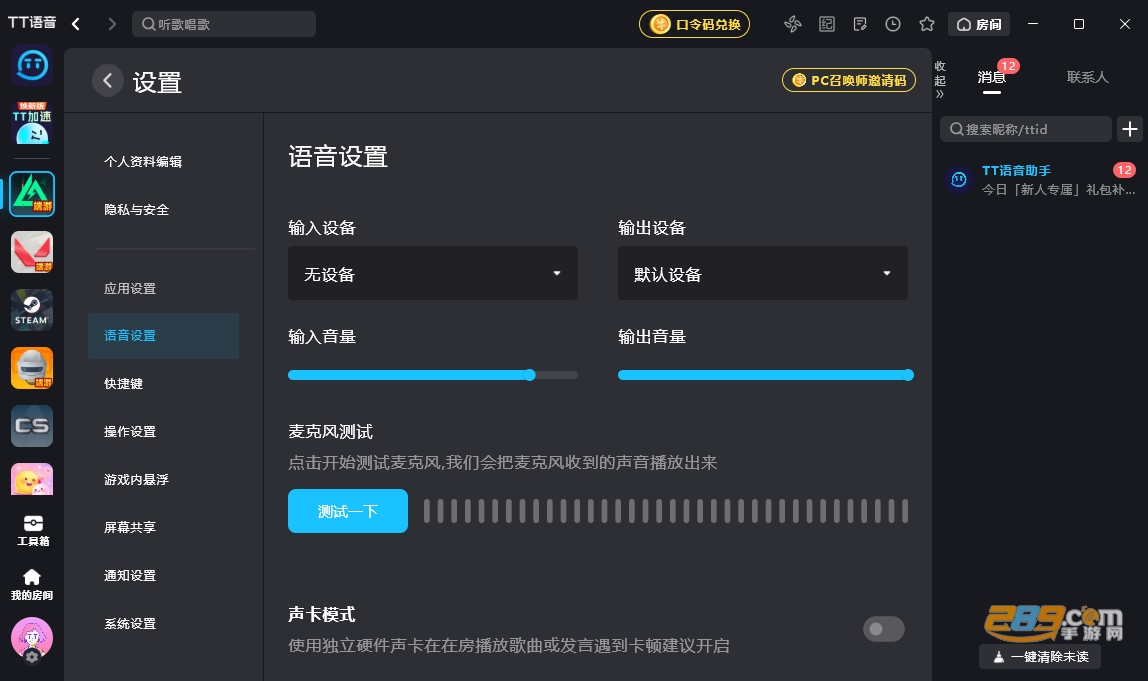Click the history clock icon in top bar

(x=892, y=24)
